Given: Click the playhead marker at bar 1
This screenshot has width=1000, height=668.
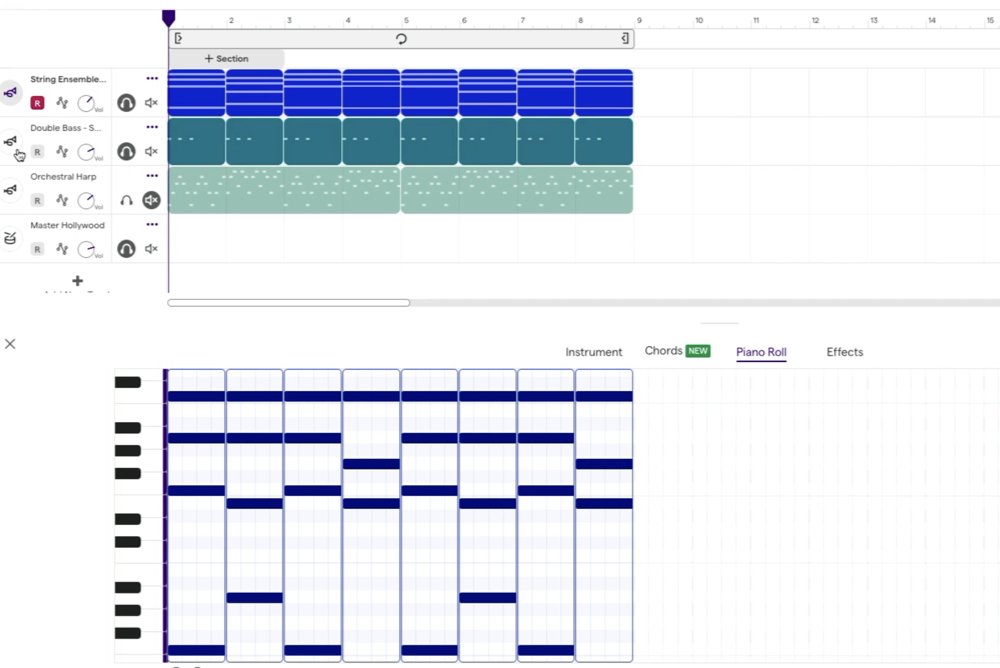Looking at the screenshot, I should 168,18.
